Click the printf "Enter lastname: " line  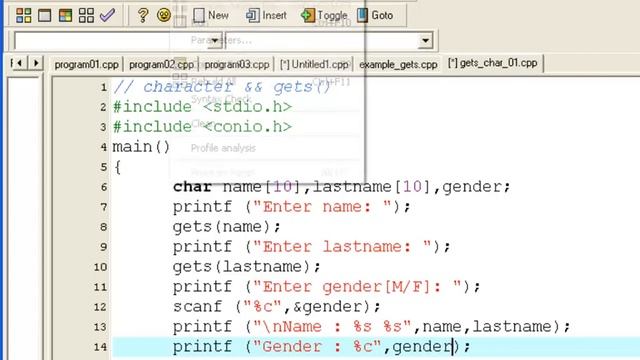coord(311,247)
